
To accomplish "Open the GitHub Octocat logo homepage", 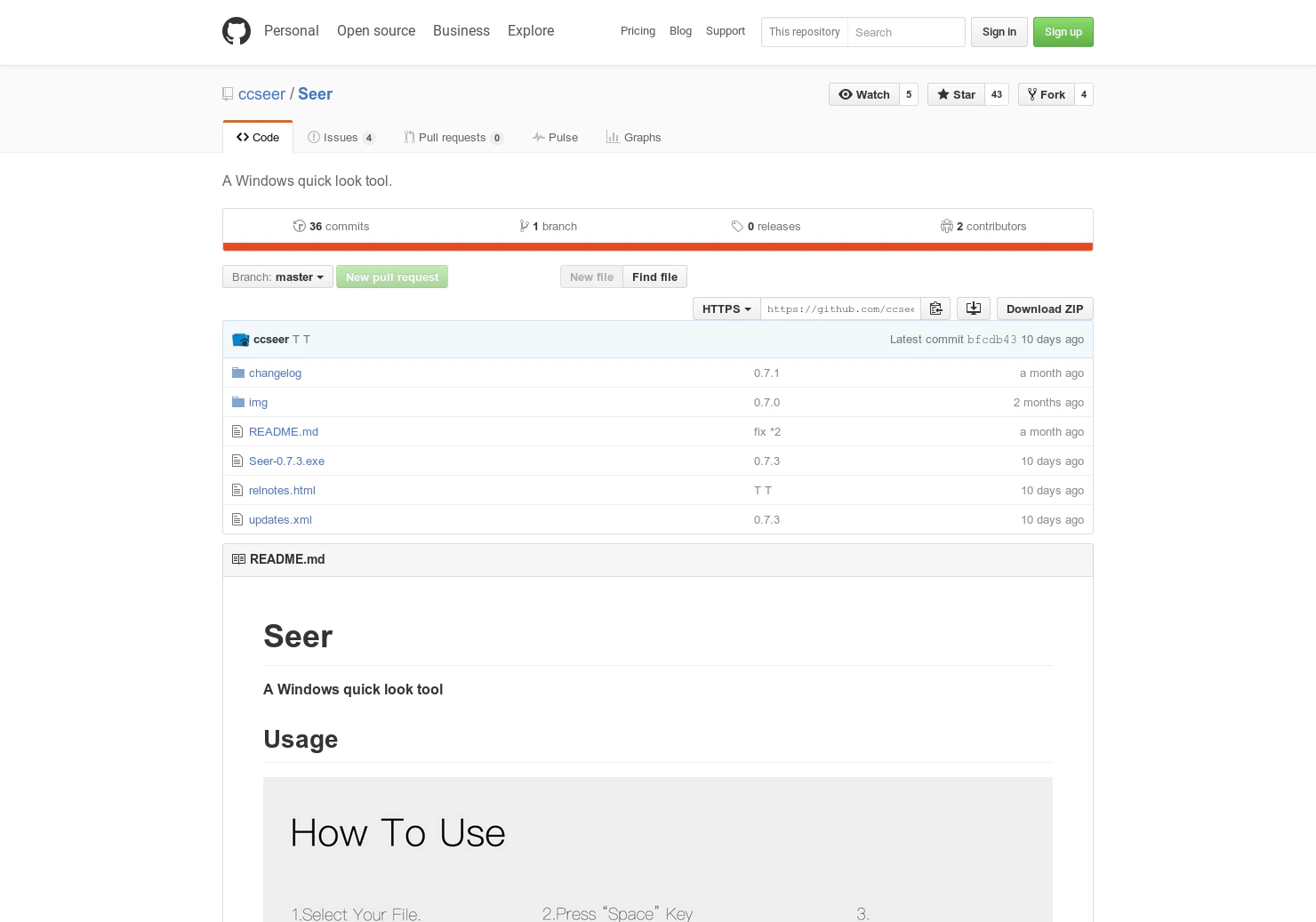I will click(237, 31).
